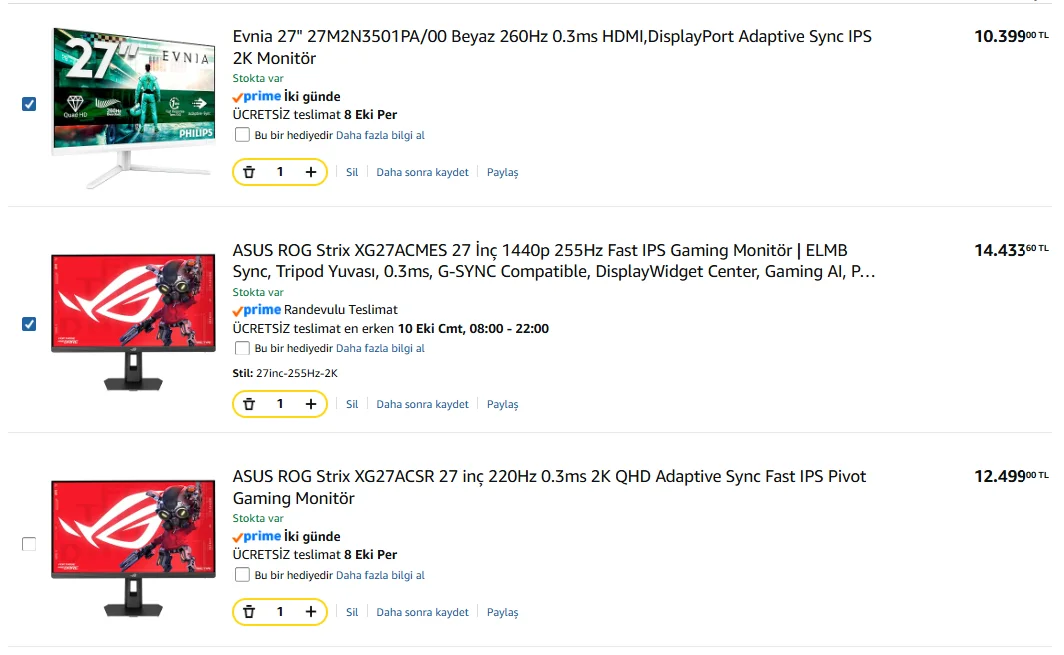The image size is (1064, 655).
Task: Open the ASUS XG27ACMES product thumbnail
Action: click(x=134, y=322)
